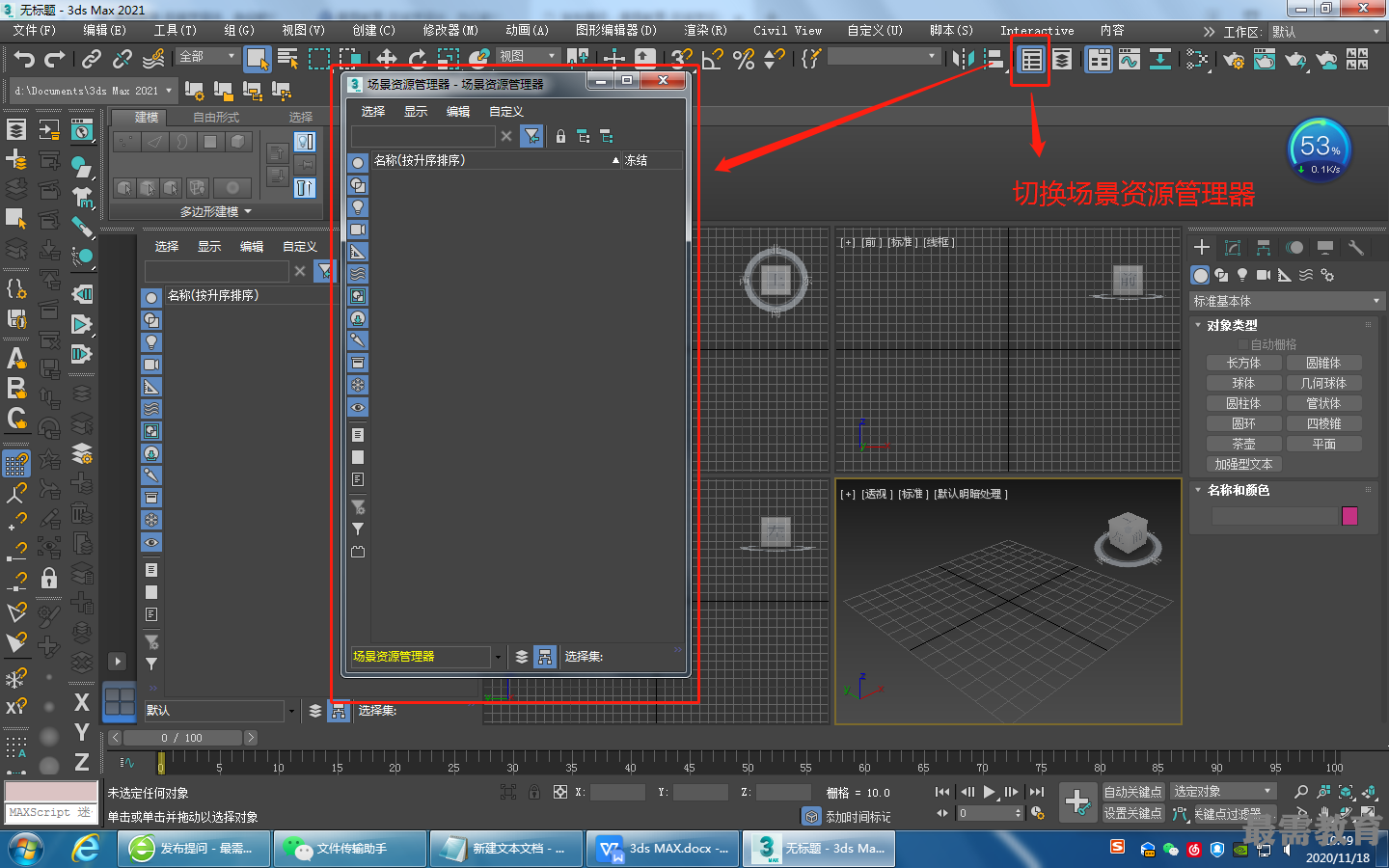Select the Shapes category in Create panel
The image size is (1389, 868).
(1221, 275)
